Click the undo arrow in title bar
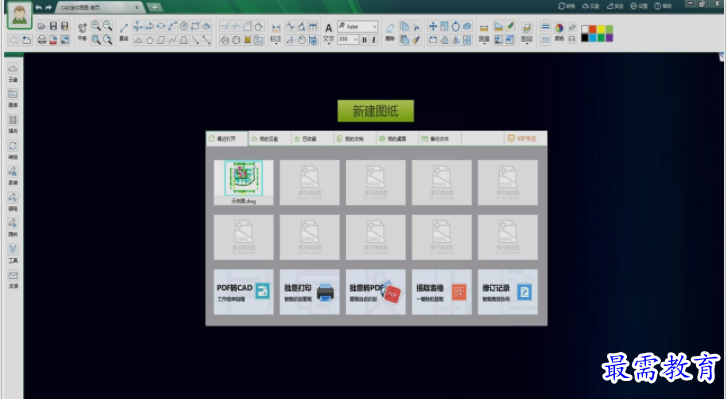 (x=39, y=7)
